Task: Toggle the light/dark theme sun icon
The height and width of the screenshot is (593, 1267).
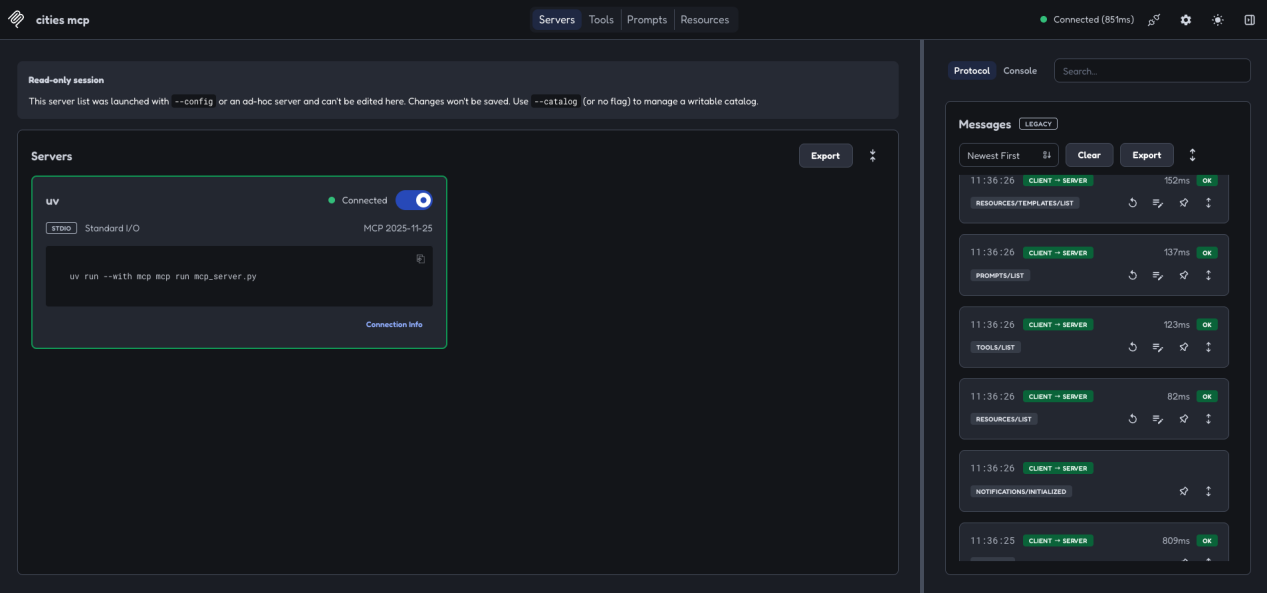Action: [1217, 20]
